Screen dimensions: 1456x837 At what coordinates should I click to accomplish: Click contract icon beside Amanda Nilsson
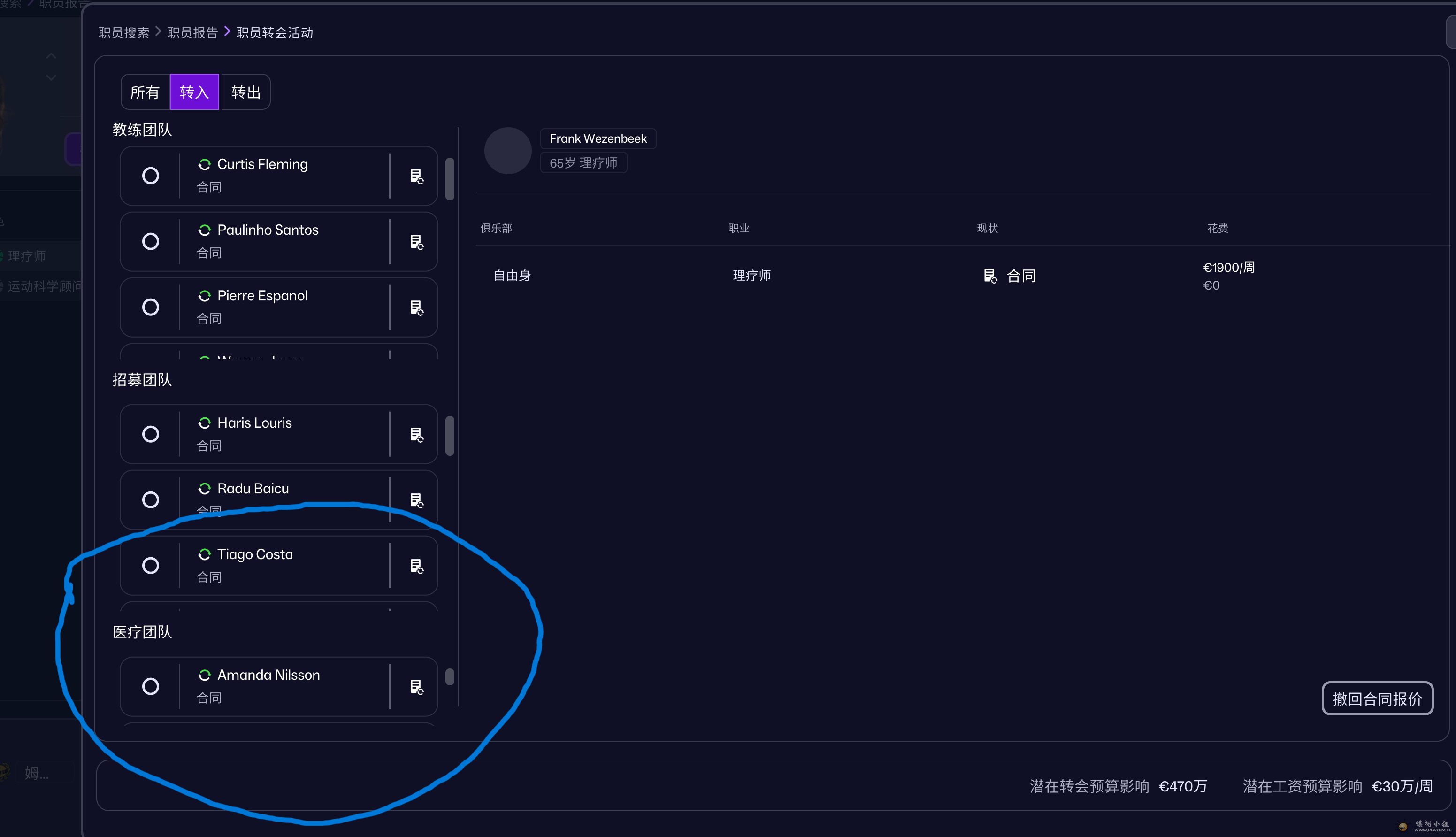pyautogui.click(x=417, y=686)
